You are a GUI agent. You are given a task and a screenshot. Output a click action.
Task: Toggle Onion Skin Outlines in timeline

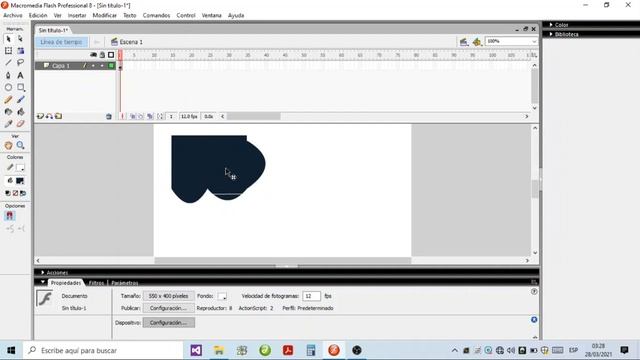coord(141,117)
